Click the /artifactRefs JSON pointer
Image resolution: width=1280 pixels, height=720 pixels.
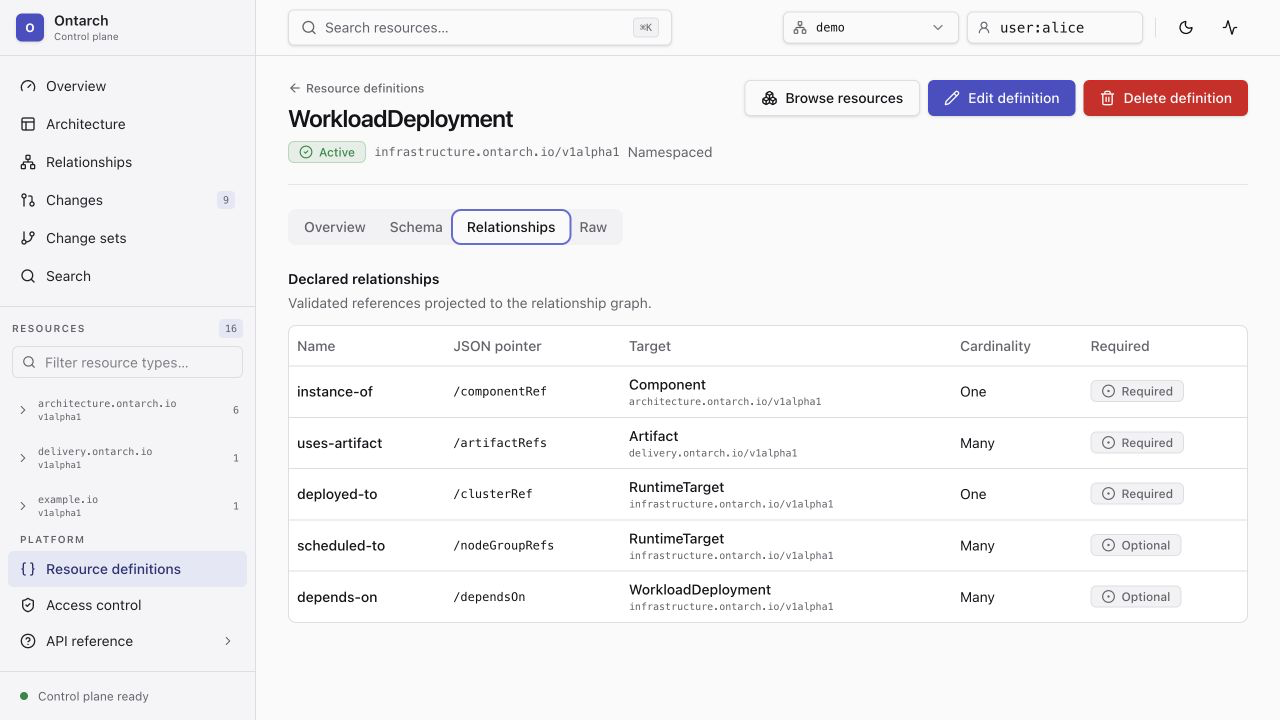point(500,443)
